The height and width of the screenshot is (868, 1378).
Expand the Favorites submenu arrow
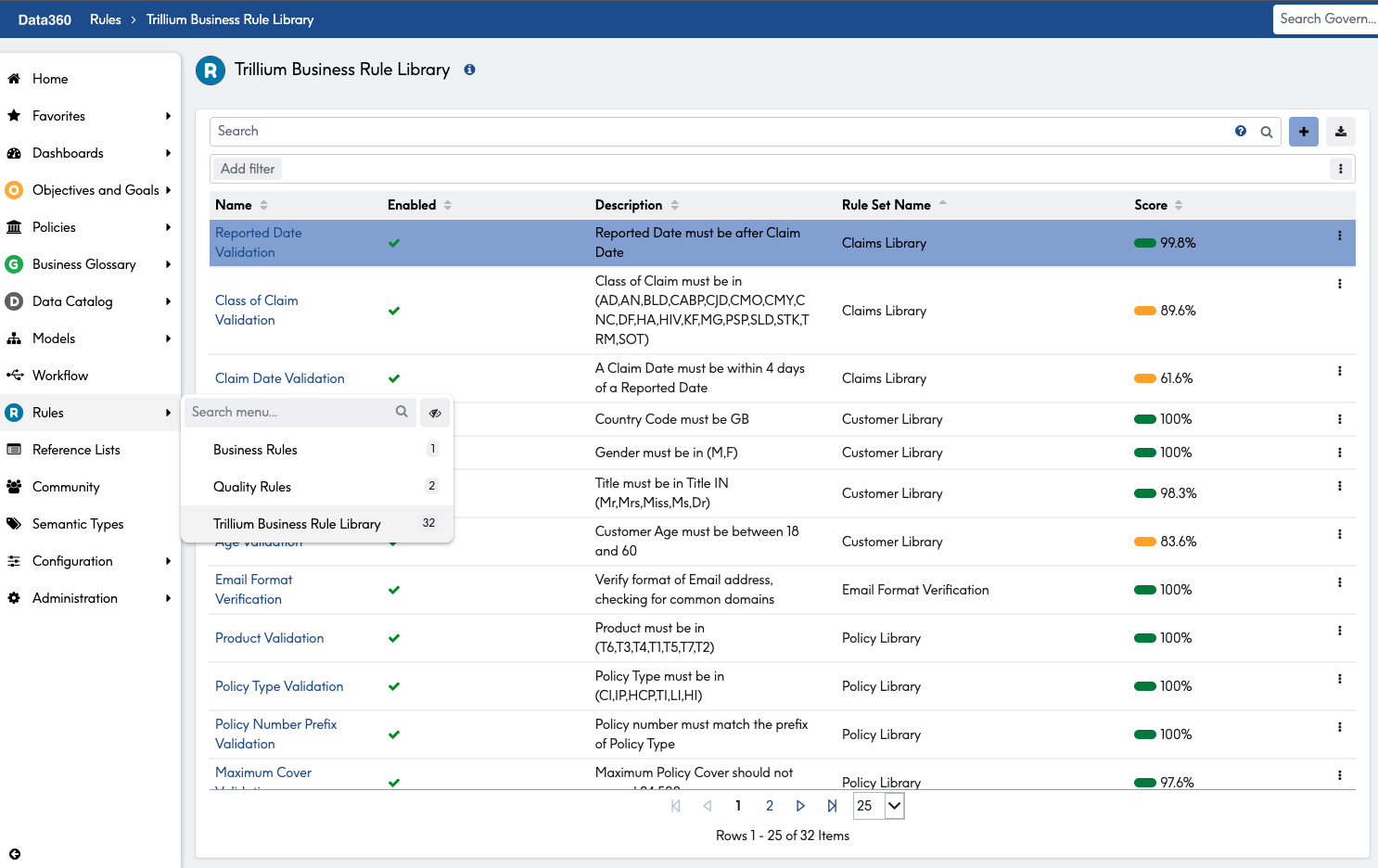click(168, 116)
